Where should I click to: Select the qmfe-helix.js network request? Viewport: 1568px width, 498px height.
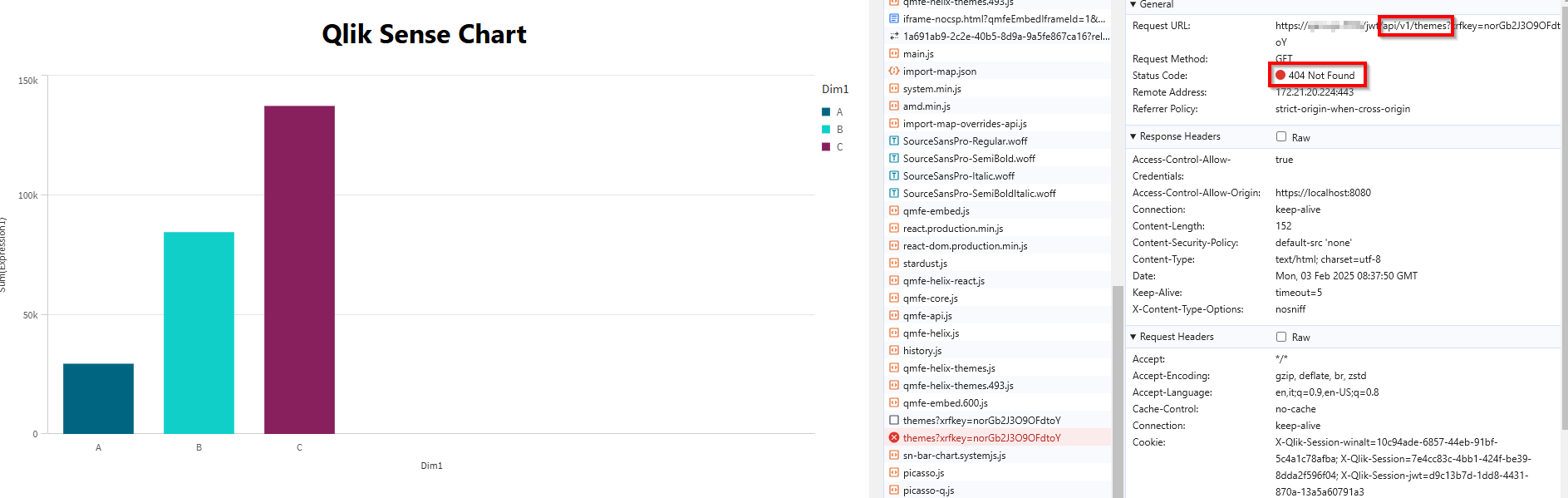tap(999, 333)
